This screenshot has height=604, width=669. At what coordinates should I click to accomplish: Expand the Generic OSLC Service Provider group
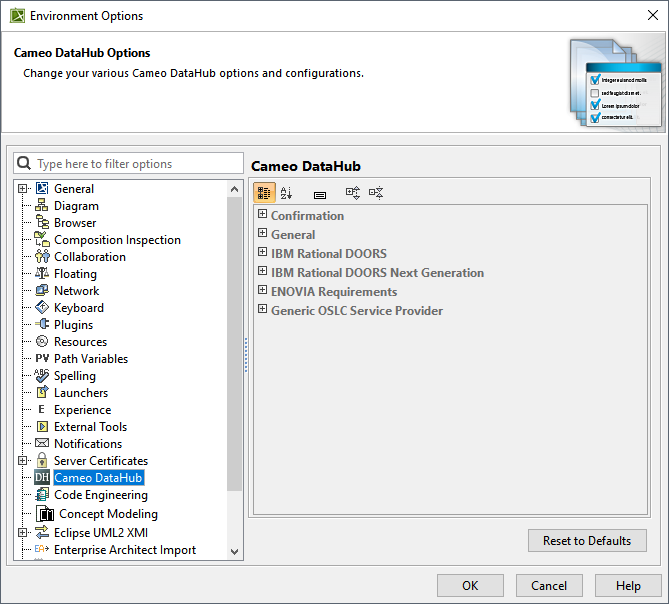[262, 309]
